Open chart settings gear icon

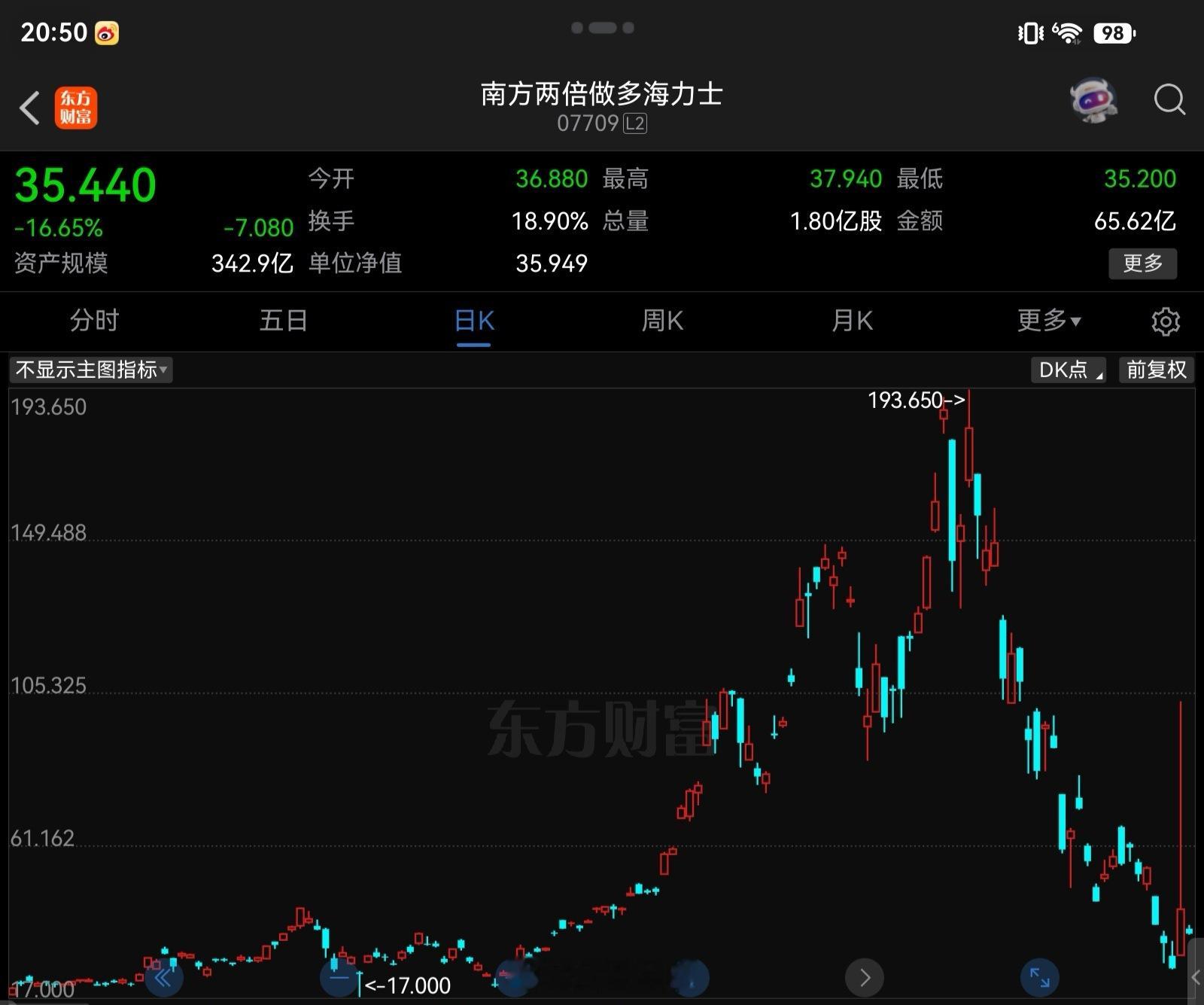coord(1166,321)
